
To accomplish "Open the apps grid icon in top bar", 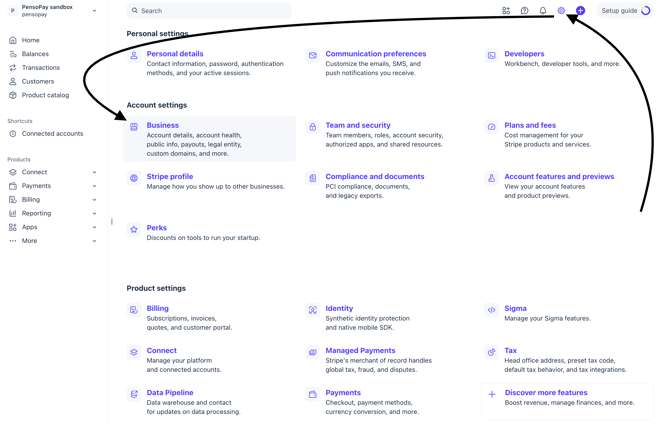I will tap(506, 11).
